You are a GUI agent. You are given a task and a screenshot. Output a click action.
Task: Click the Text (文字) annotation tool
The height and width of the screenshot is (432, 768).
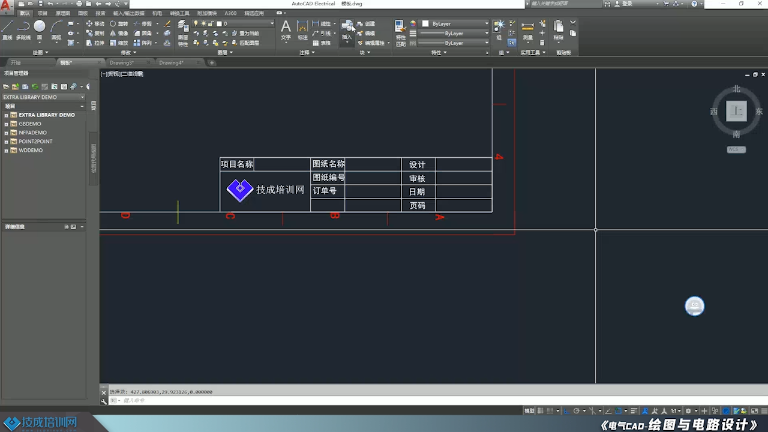point(286,30)
